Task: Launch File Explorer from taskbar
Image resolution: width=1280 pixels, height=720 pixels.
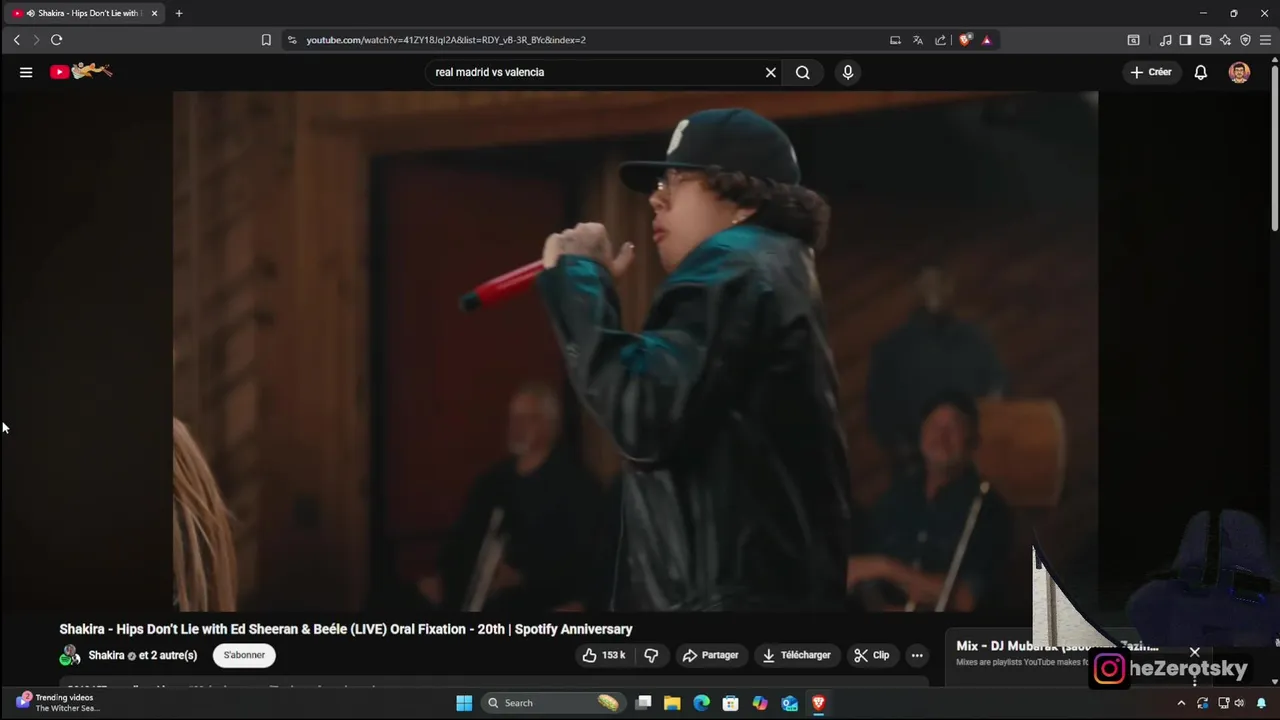Action: tap(672, 703)
